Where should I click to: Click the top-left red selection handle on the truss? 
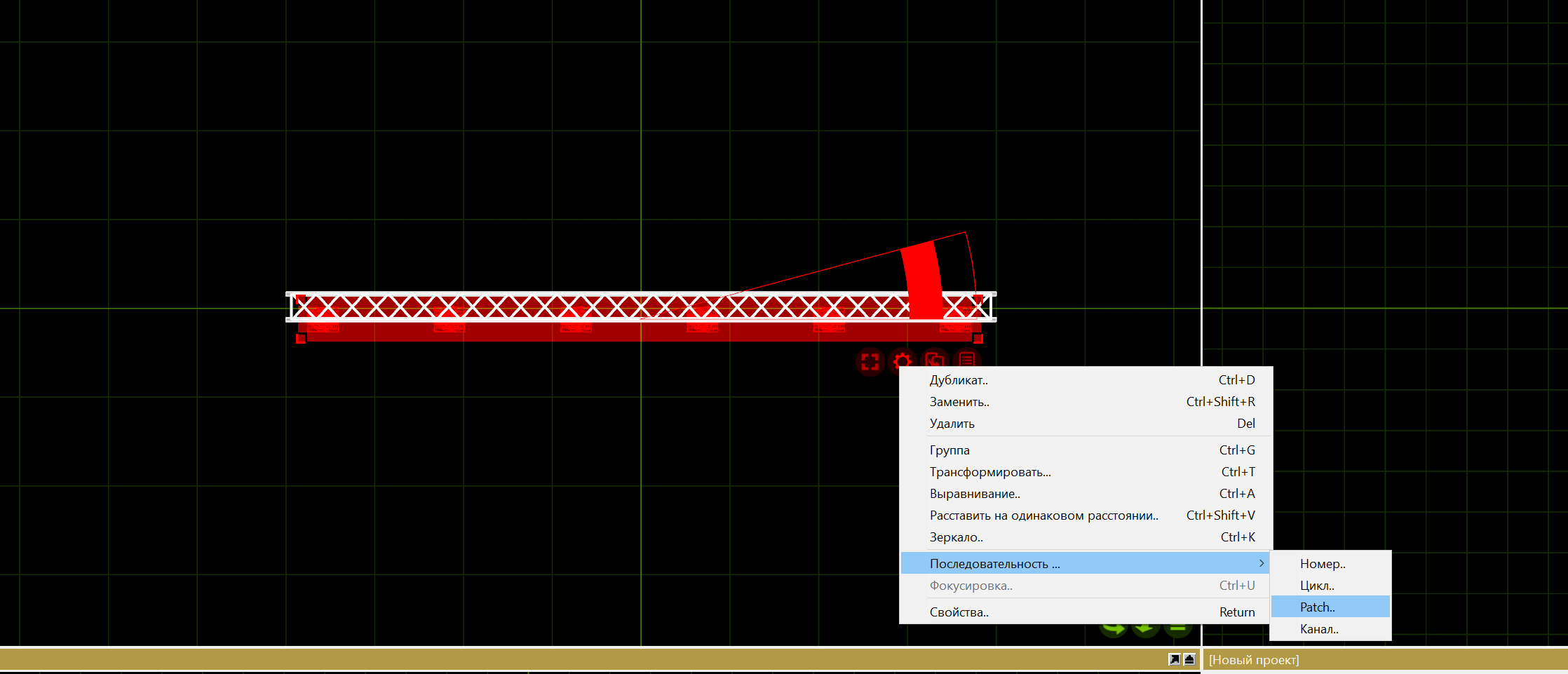pos(301,299)
